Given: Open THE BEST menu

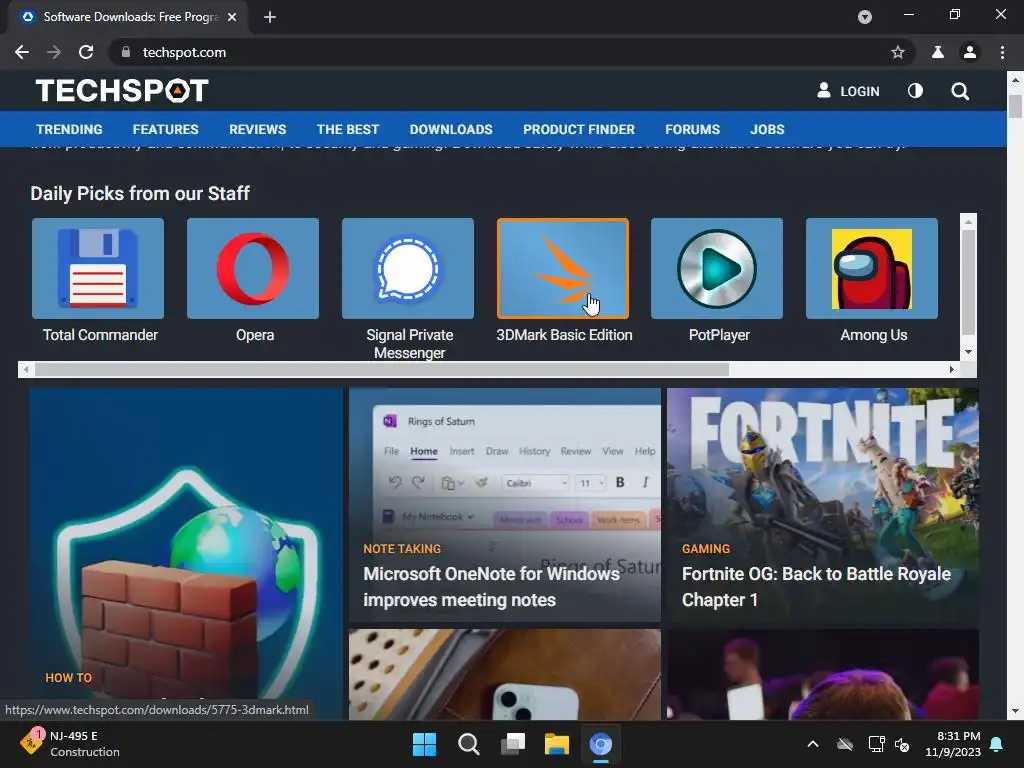Looking at the screenshot, I should (347, 129).
